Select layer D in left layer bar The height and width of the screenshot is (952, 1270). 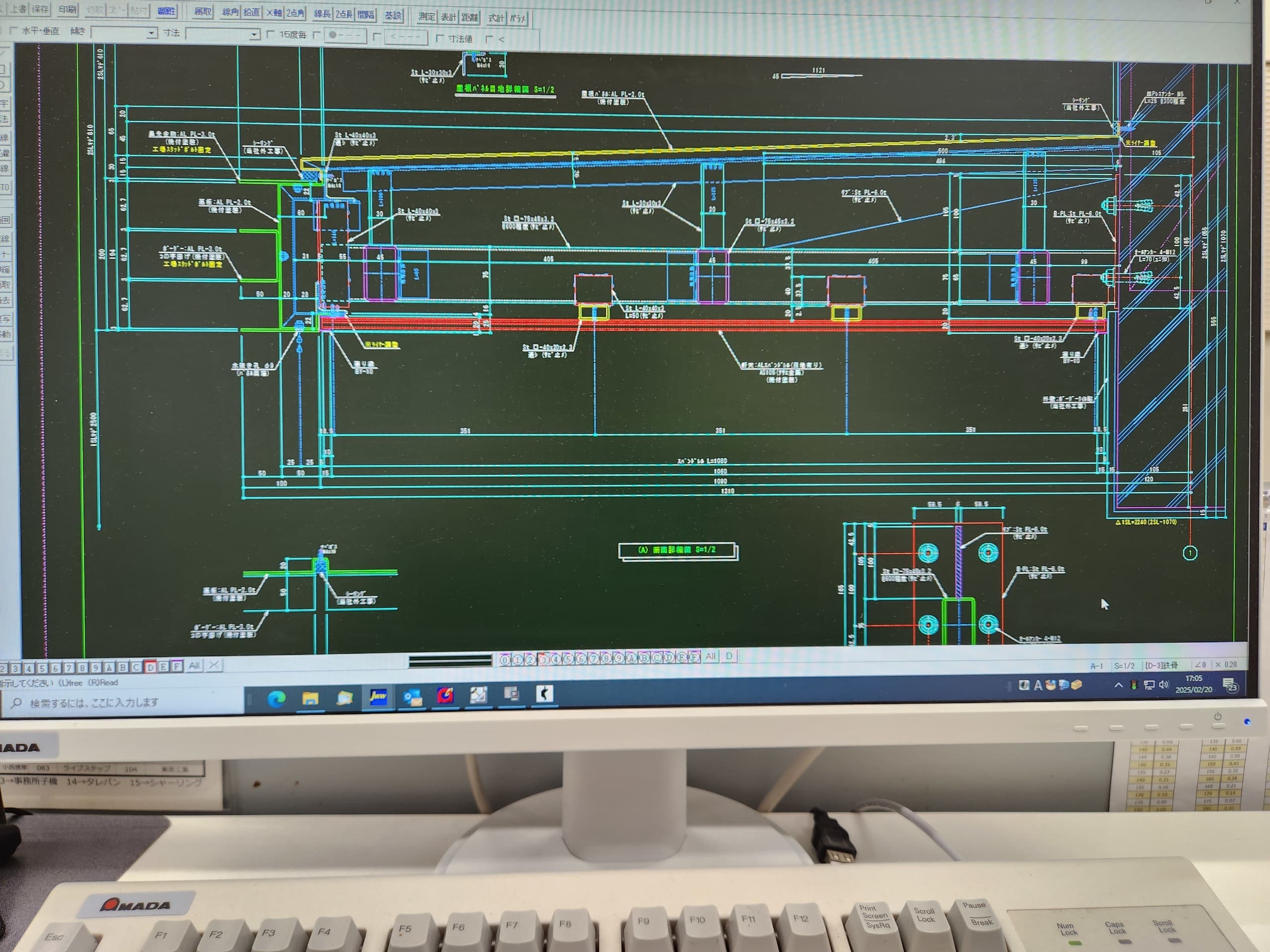pos(150,667)
